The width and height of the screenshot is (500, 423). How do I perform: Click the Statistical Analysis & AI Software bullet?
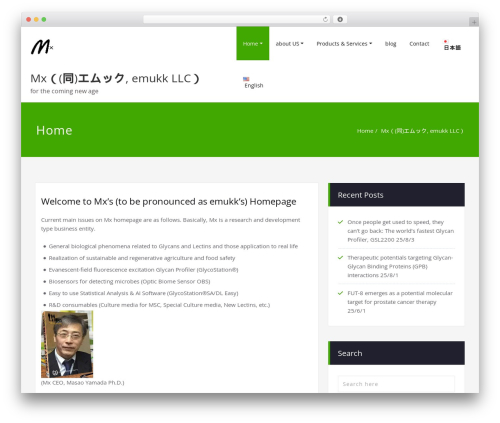tap(143, 293)
